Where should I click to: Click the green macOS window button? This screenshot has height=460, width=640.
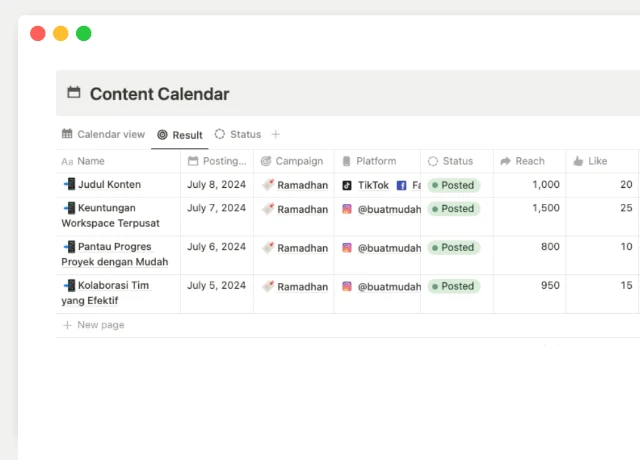point(84,33)
